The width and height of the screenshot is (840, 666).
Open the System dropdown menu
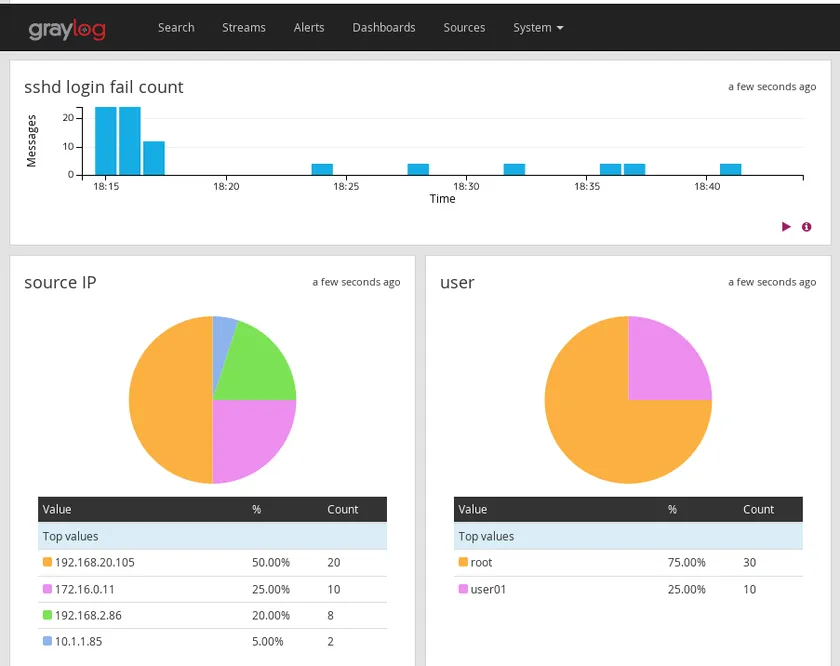(x=538, y=28)
